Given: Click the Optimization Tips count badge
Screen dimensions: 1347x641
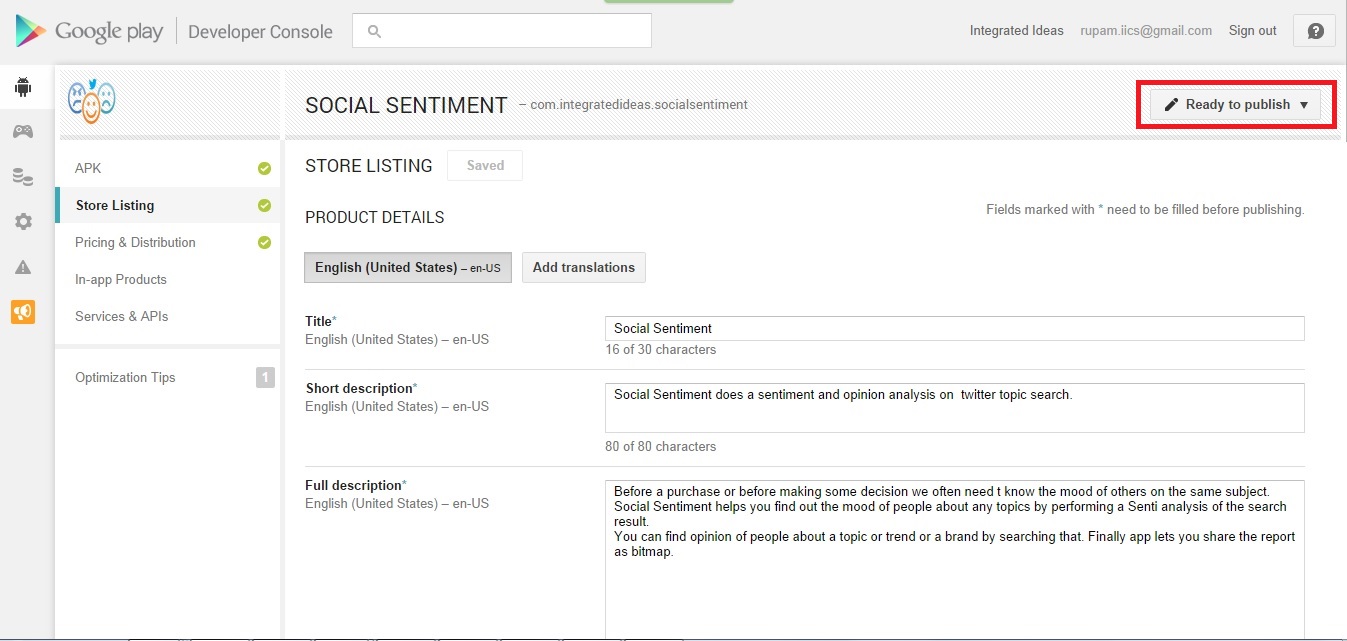Looking at the screenshot, I should click(265, 377).
